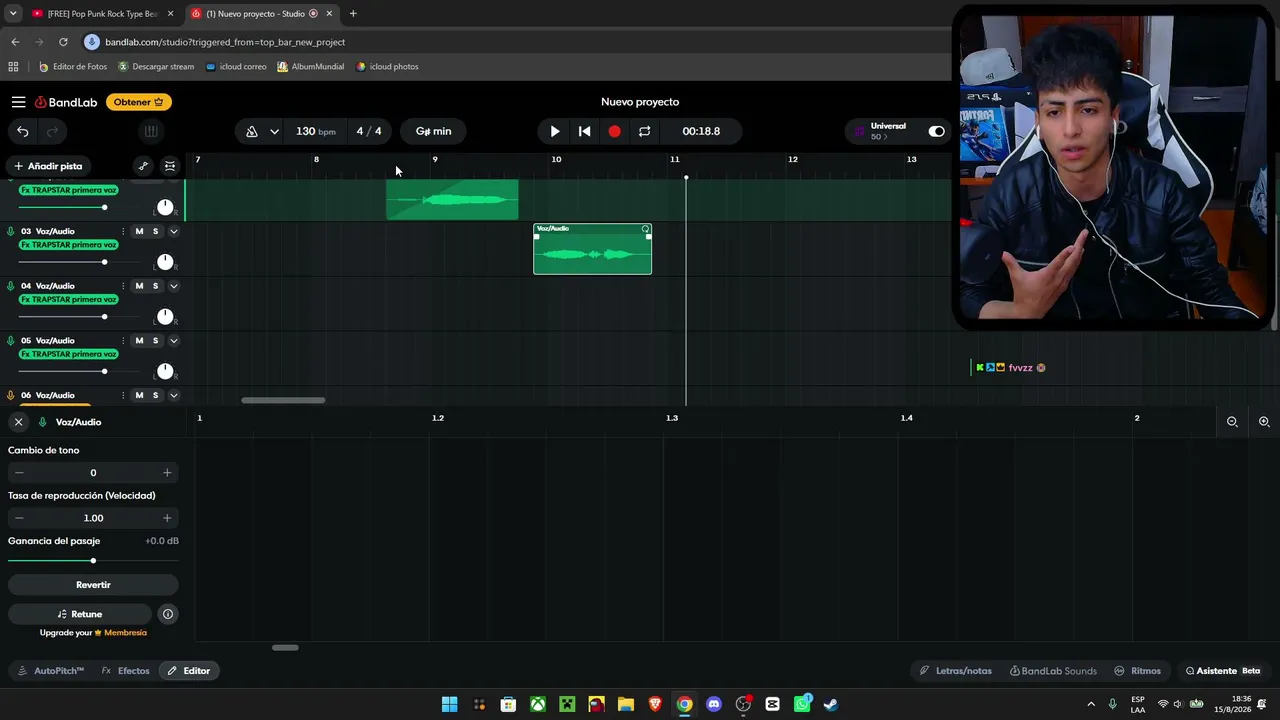Expand track 04 options chevron

173,286
